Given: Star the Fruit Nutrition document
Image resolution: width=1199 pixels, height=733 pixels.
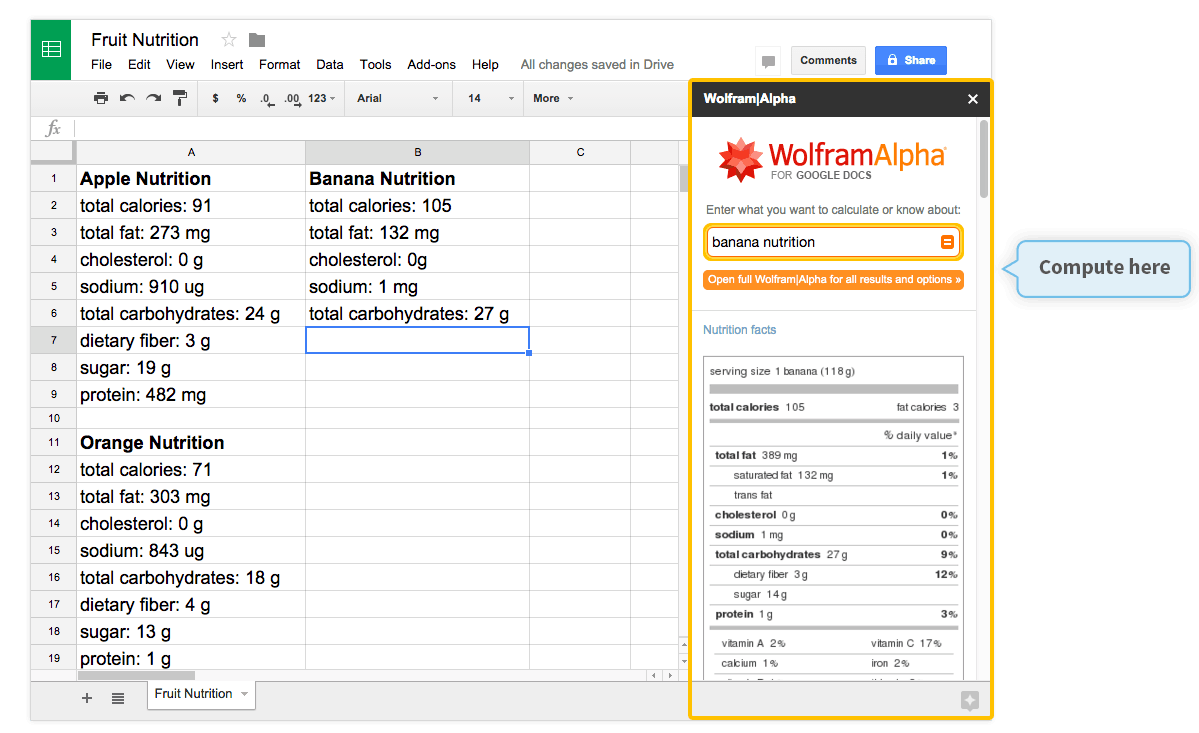Looking at the screenshot, I should coord(229,40).
